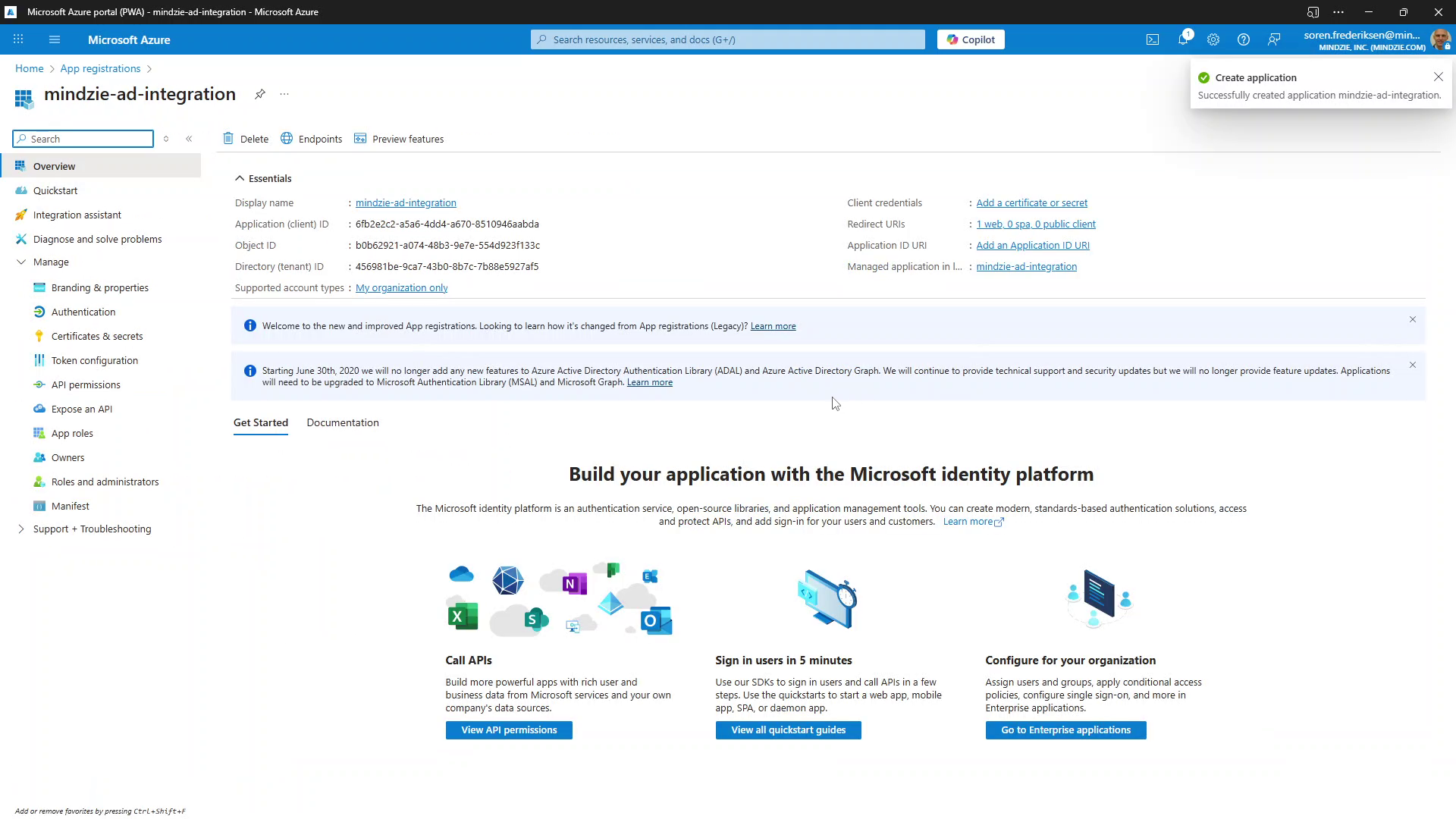Expand Support + Troubleshooting group
The width and height of the screenshot is (1456, 819).
(x=21, y=529)
